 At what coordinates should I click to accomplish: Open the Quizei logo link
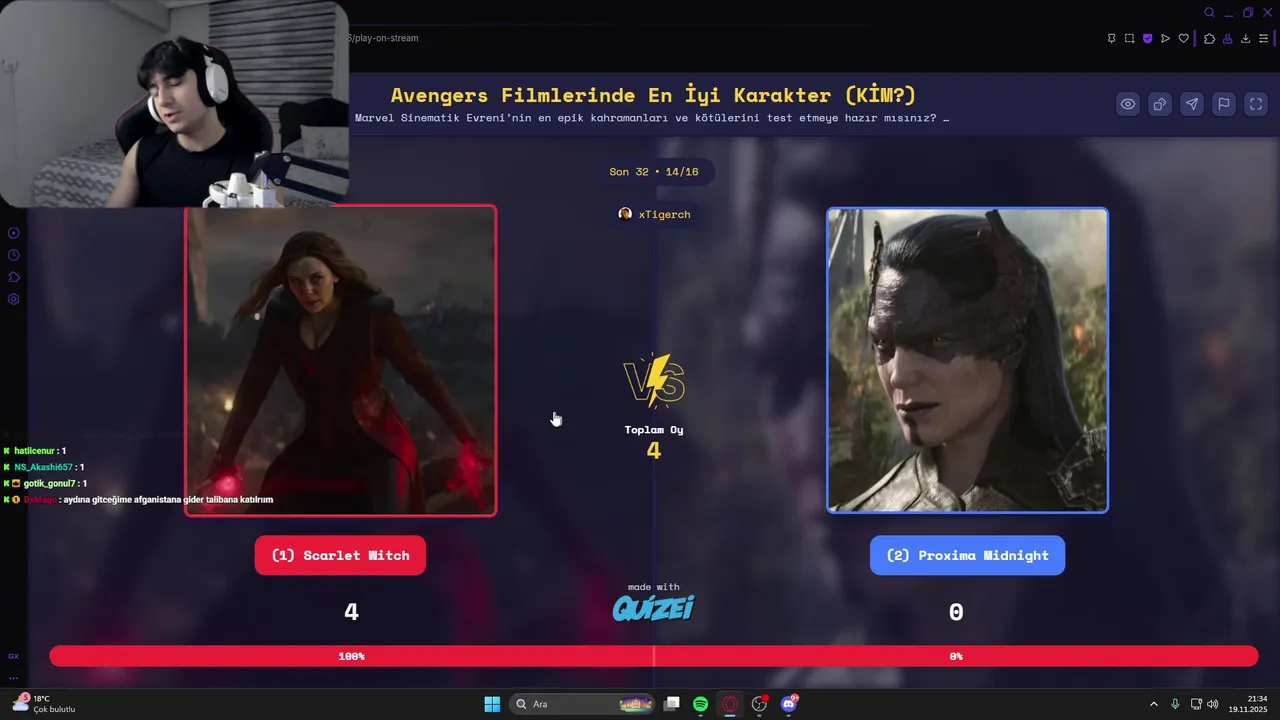[653, 608]
